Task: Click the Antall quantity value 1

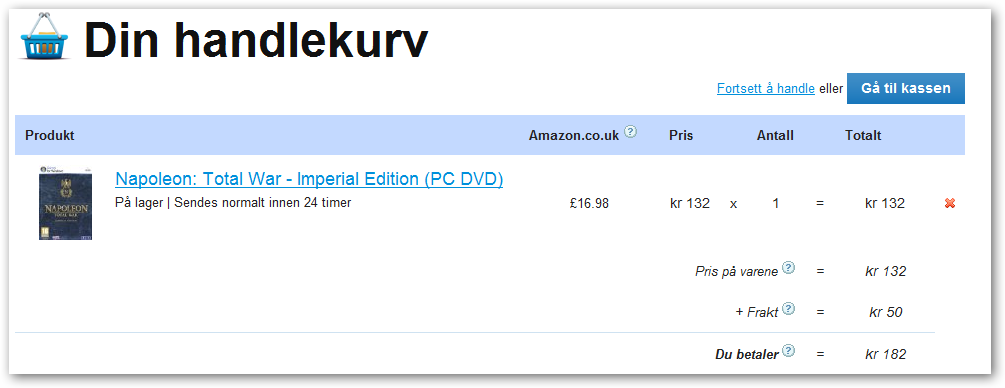Action: tap(776, 204)
